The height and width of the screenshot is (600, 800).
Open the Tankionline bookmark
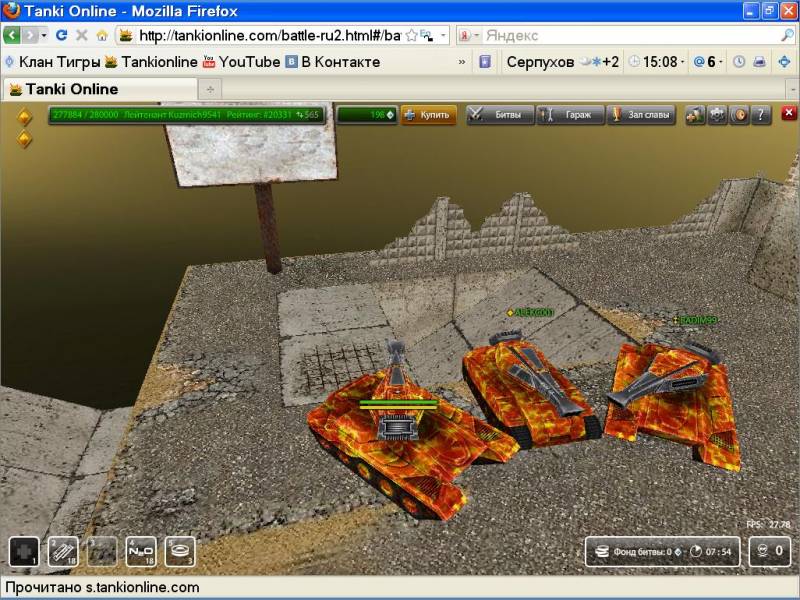[151, 62]
